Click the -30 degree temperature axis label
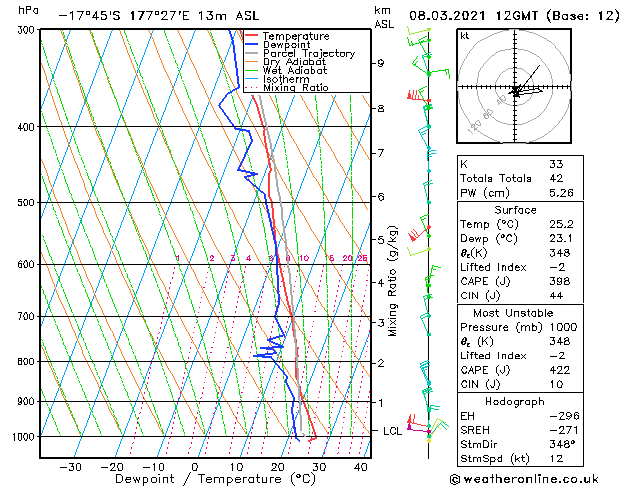 pos(71,467)
